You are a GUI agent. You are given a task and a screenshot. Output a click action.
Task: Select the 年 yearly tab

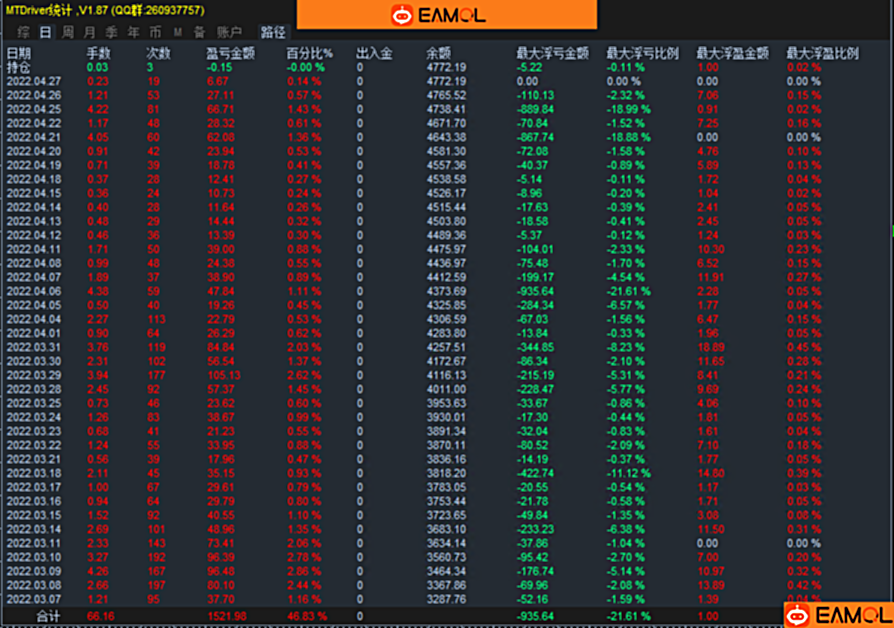click(133, 32)
